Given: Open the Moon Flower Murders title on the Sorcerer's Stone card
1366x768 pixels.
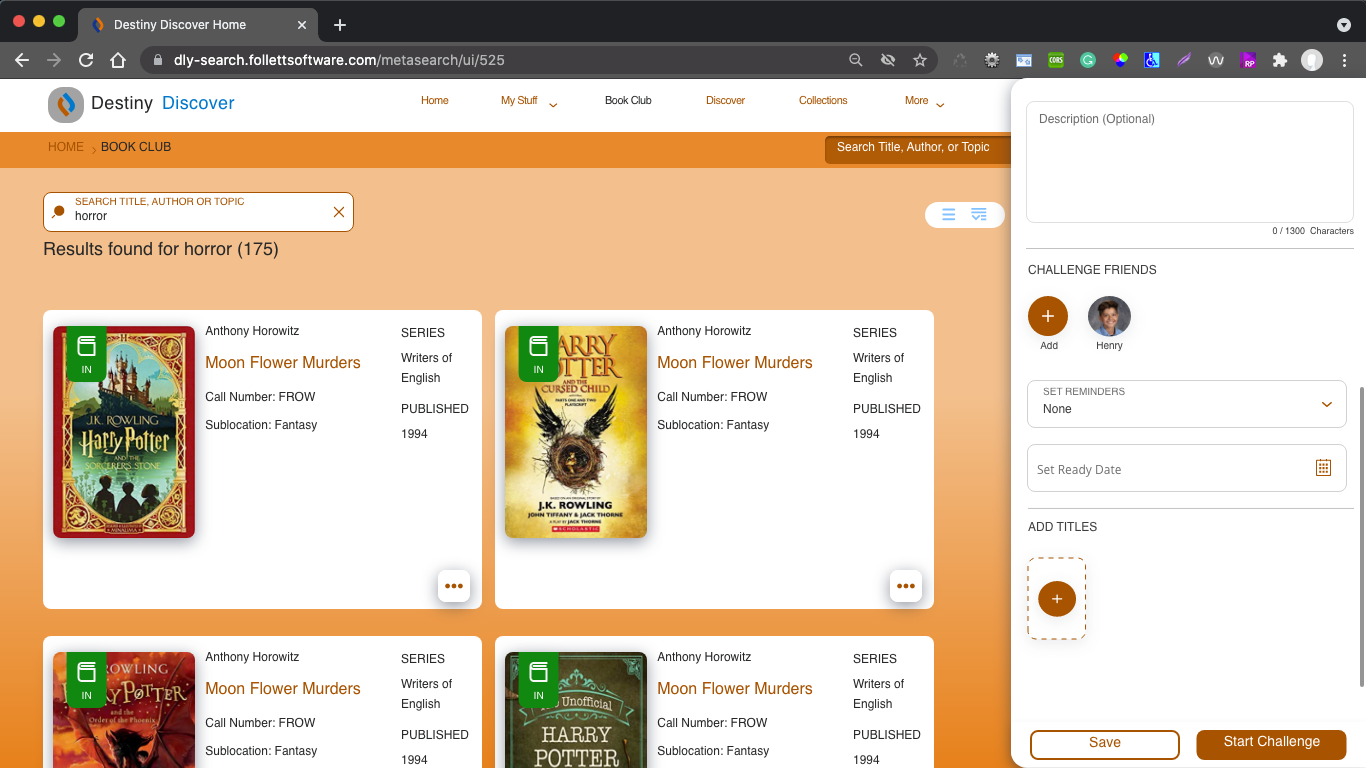Looking at the screenshot, I should [283, 363].
